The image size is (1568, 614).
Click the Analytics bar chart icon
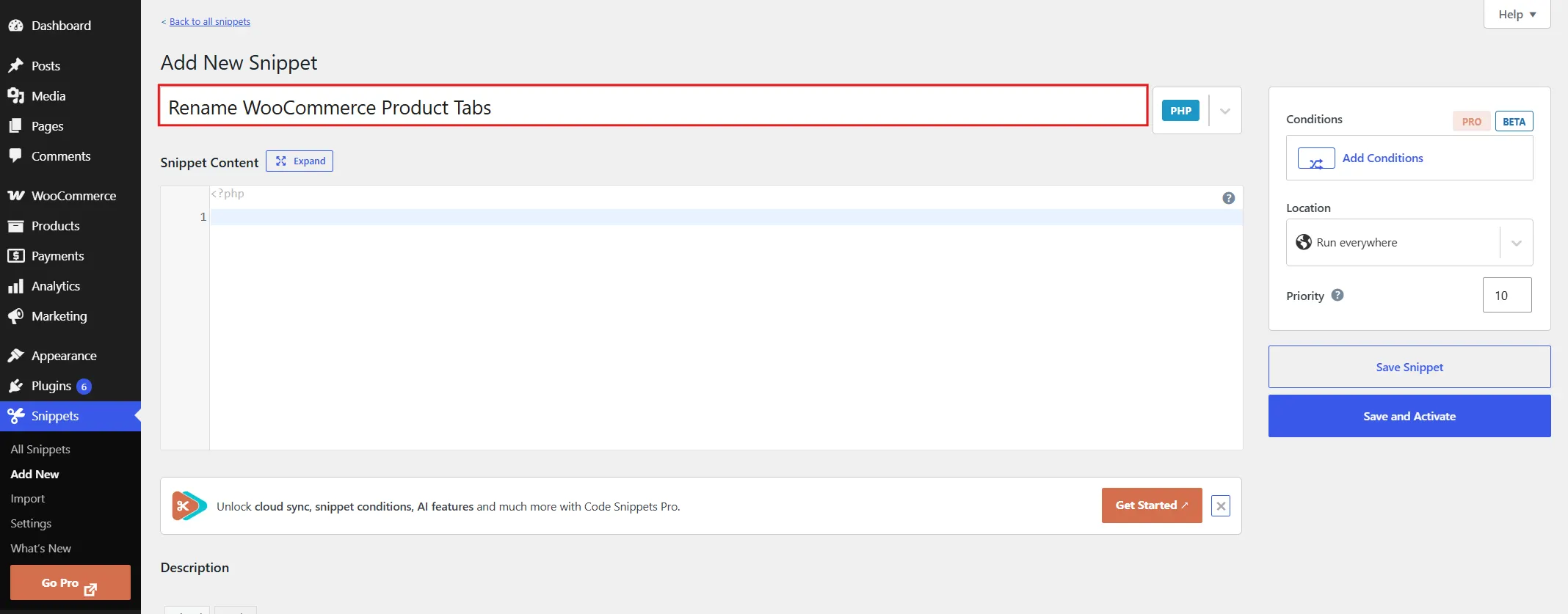(x=15, y=286)
